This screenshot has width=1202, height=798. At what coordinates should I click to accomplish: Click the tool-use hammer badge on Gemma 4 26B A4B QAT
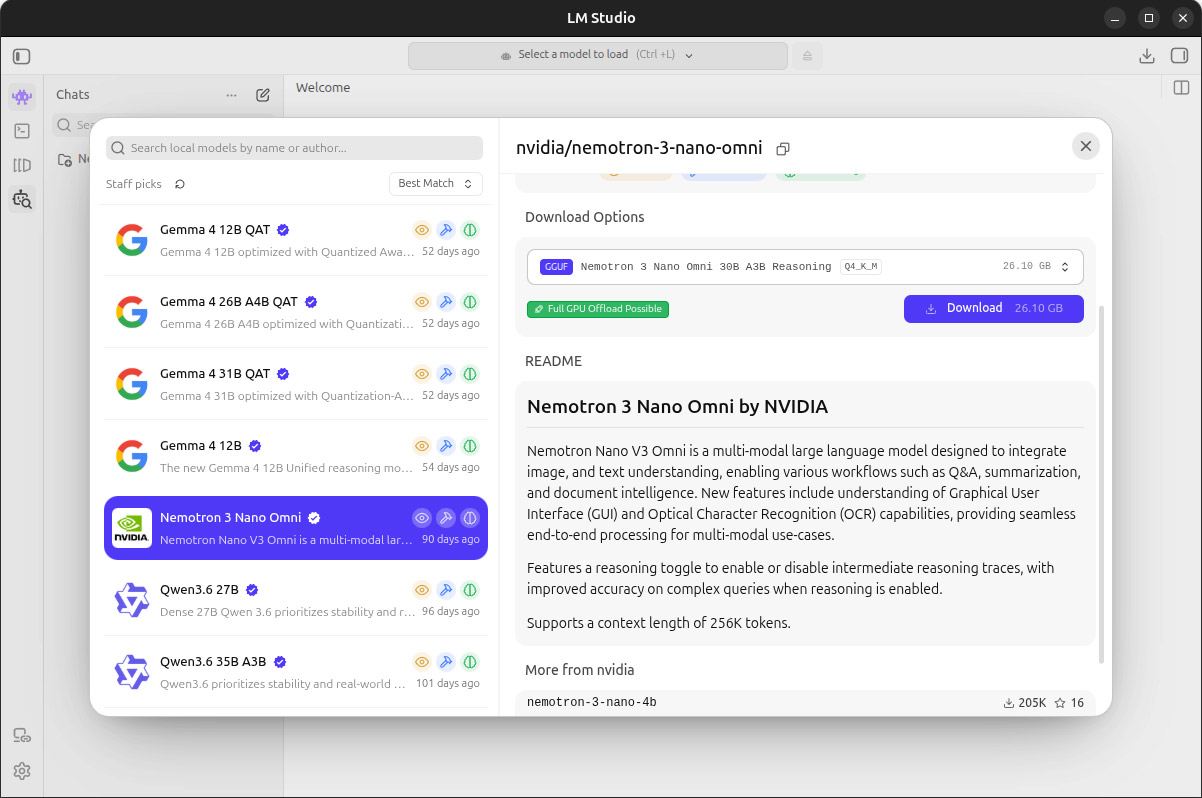click(x=446, y=302)
